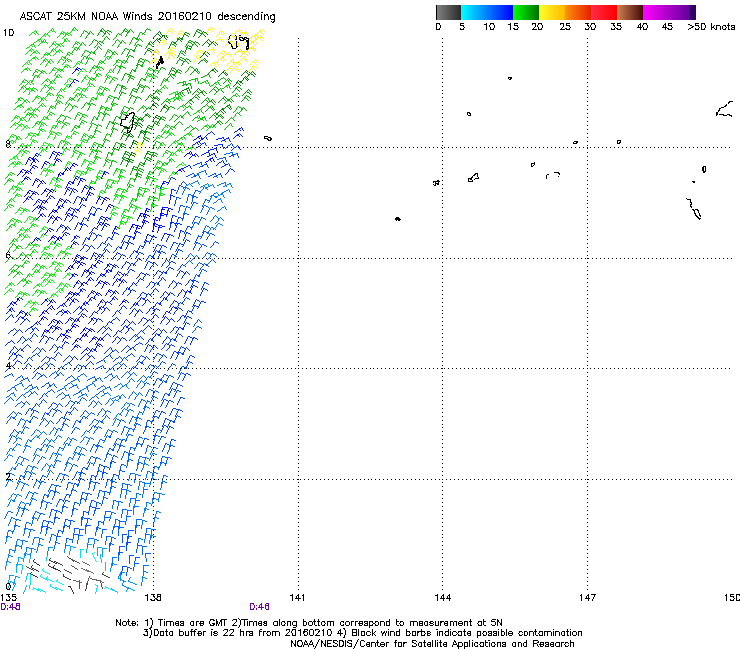This screenshot has height=650, width=740.
Task: Click the chart title 'ASCAT 25KM NOAA Winds 20160210 descending'
Action: [x=147, y=16]
